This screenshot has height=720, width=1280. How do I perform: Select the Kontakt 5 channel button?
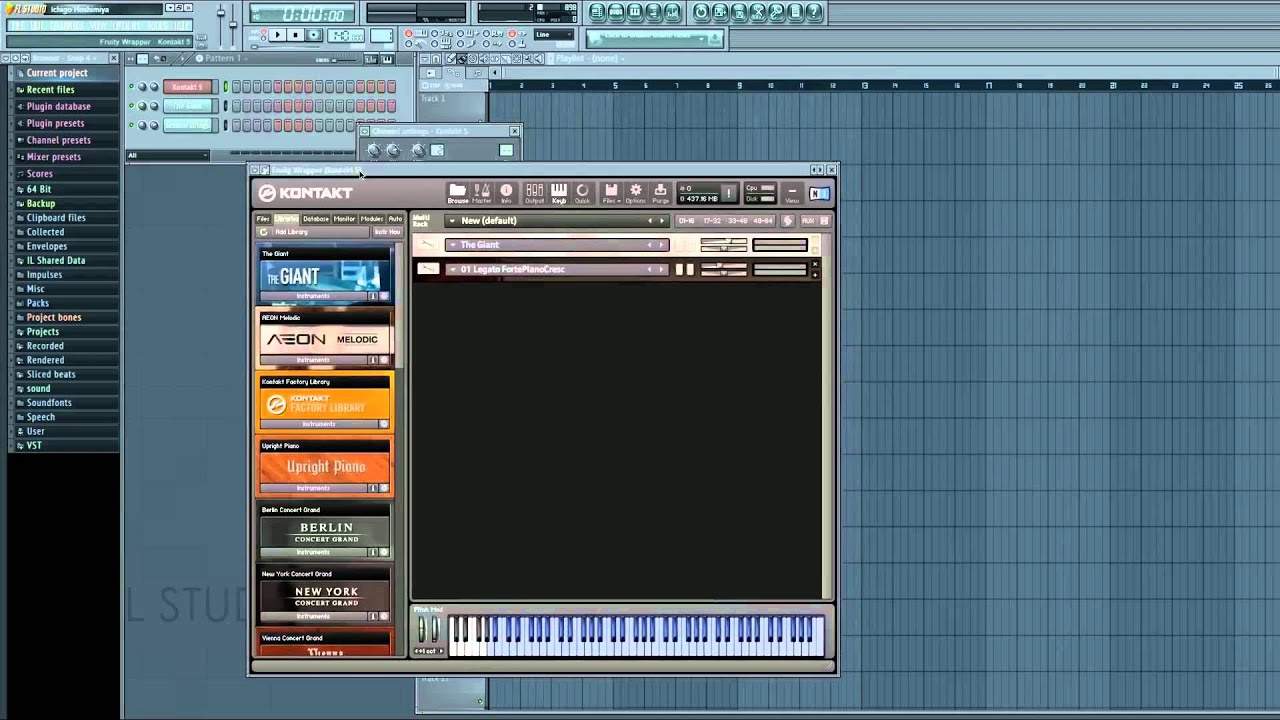point(187,87)
